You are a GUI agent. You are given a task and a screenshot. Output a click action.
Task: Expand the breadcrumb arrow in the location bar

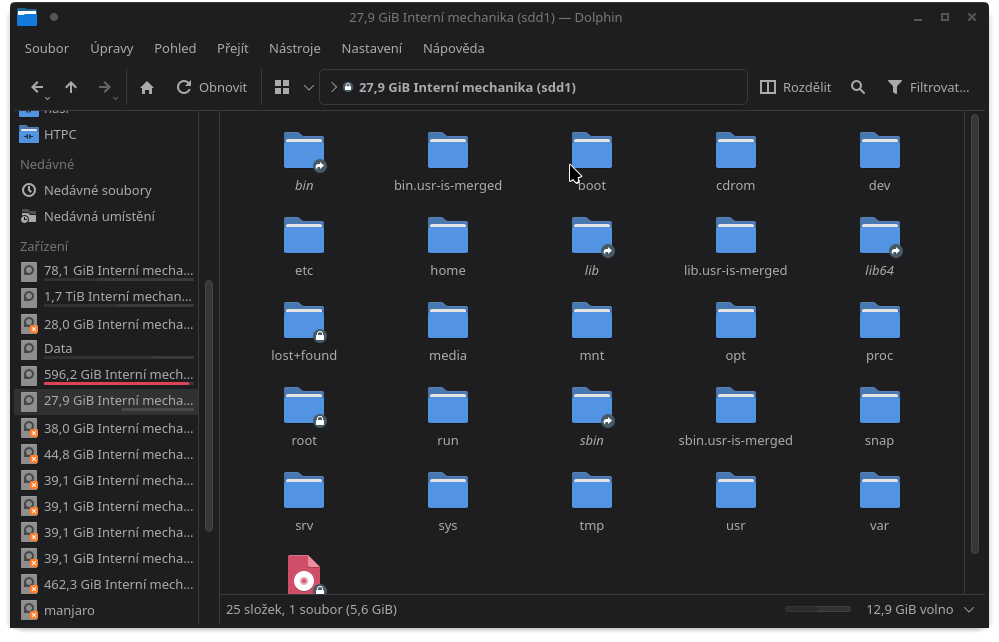pos(334,87)
